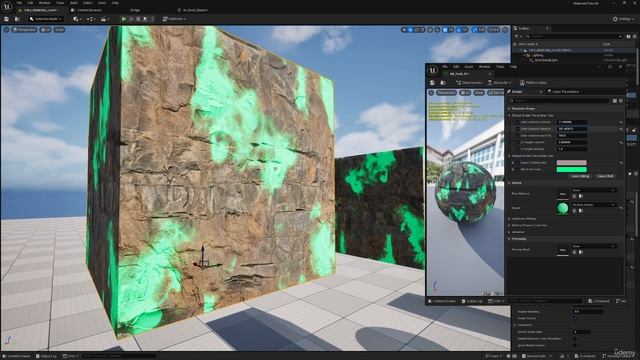Open Outliner settings gear icon
Image resolution: width=640 pixels, height=360 pixels.
[x=635, y=37]
